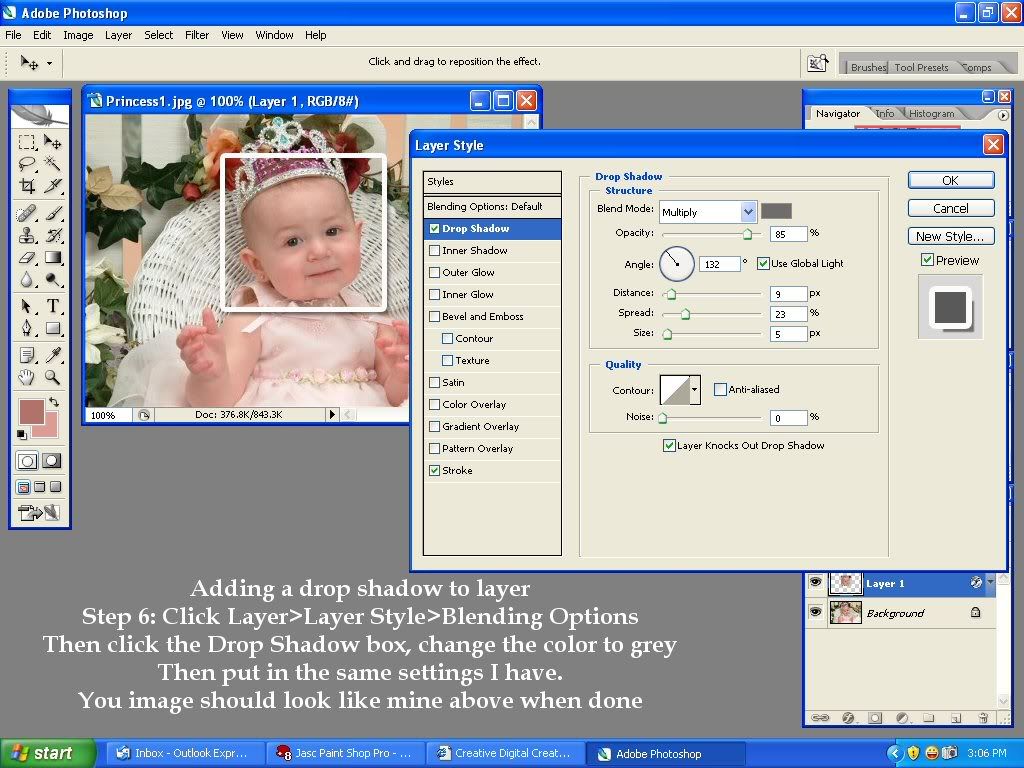Screen dimensions: 1024x768
Task: Select the Lasso tool
Action: pyautogui.click(x=27, y=164)
